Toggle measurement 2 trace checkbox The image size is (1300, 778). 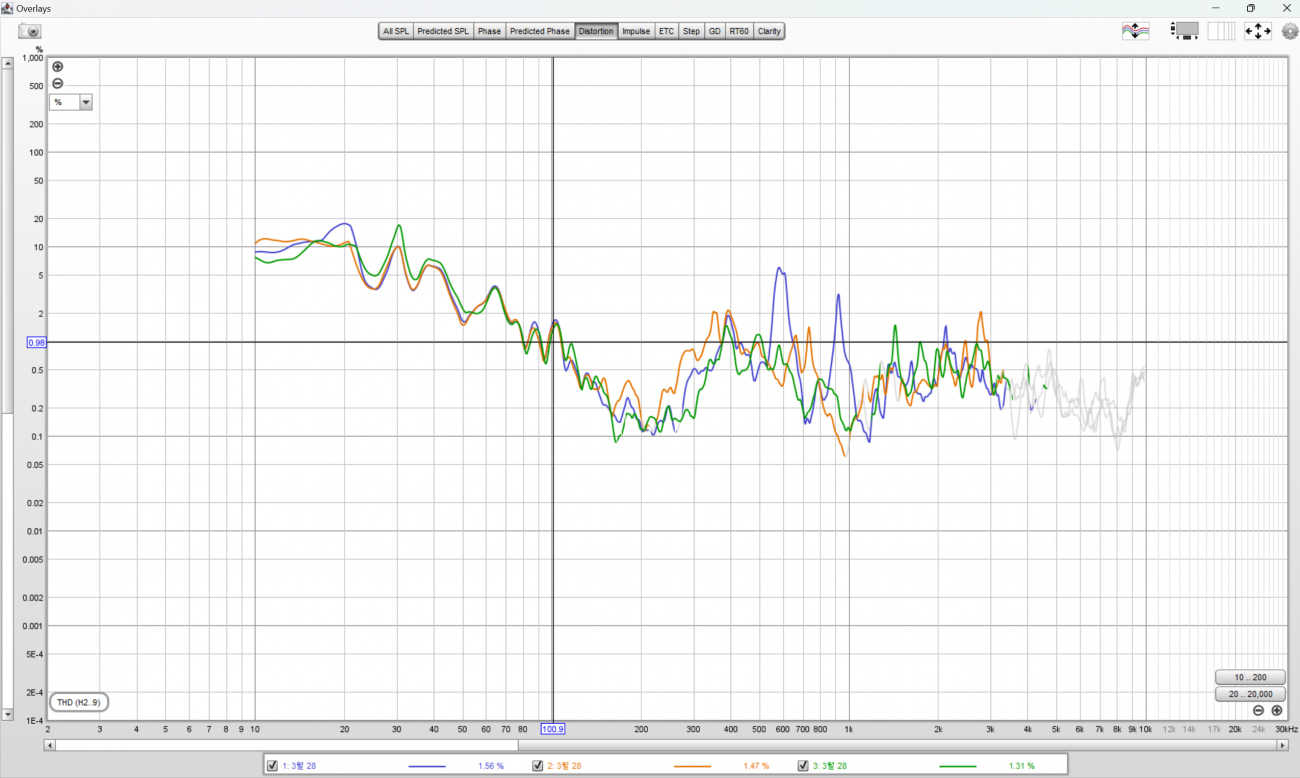(x=538, y=766)
